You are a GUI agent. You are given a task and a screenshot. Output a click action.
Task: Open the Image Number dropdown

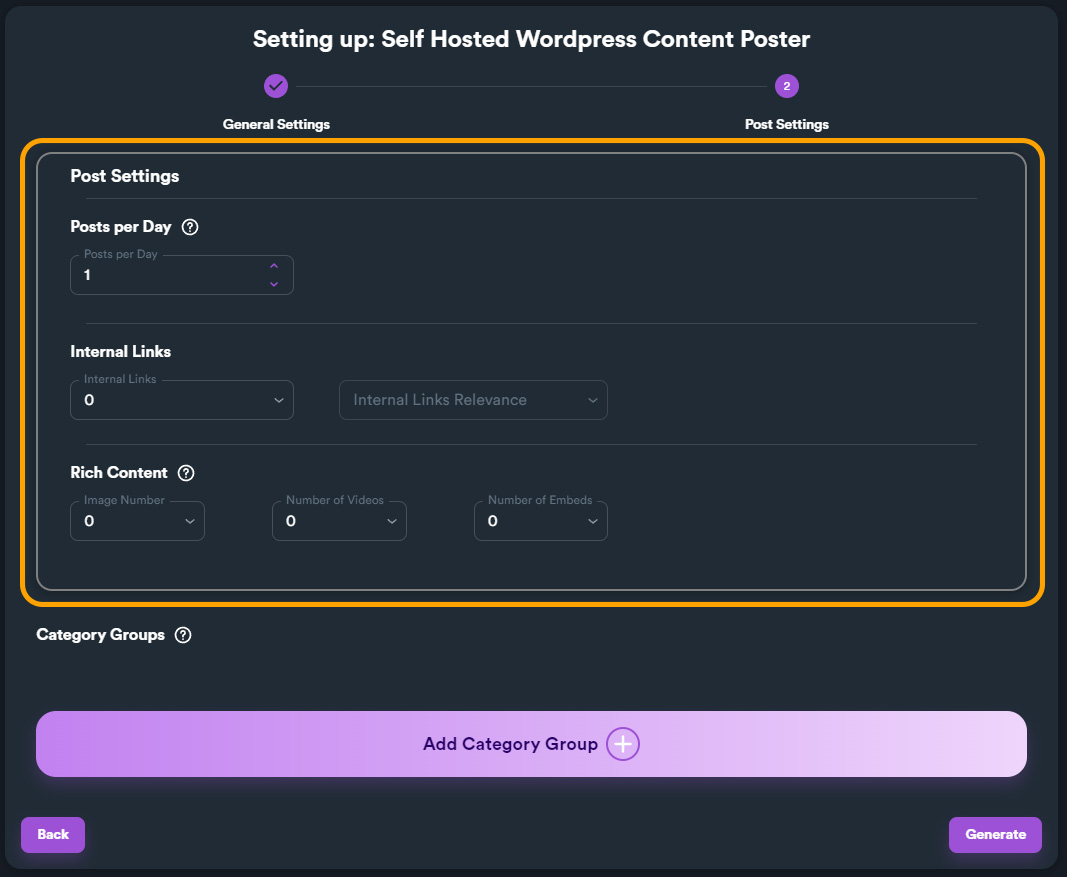tap(137, 521)
